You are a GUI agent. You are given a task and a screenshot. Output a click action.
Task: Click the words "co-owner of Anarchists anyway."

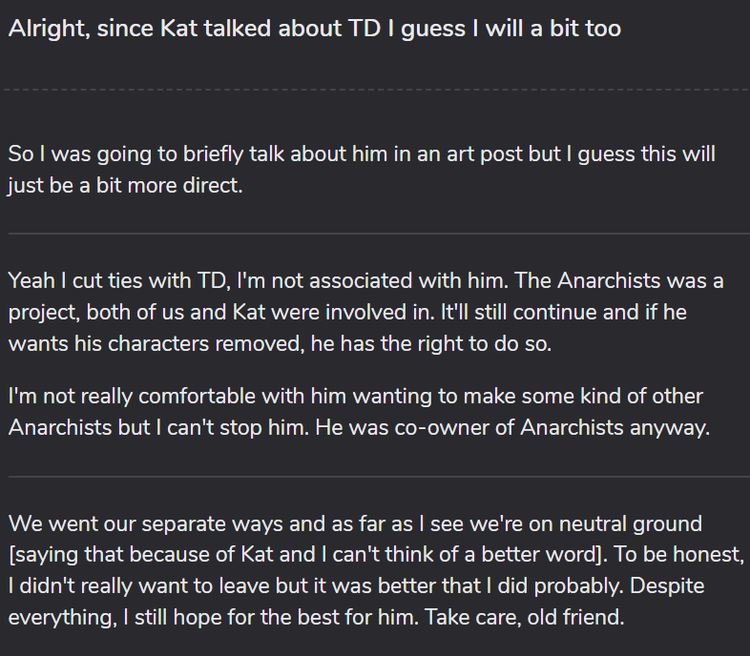552,428
